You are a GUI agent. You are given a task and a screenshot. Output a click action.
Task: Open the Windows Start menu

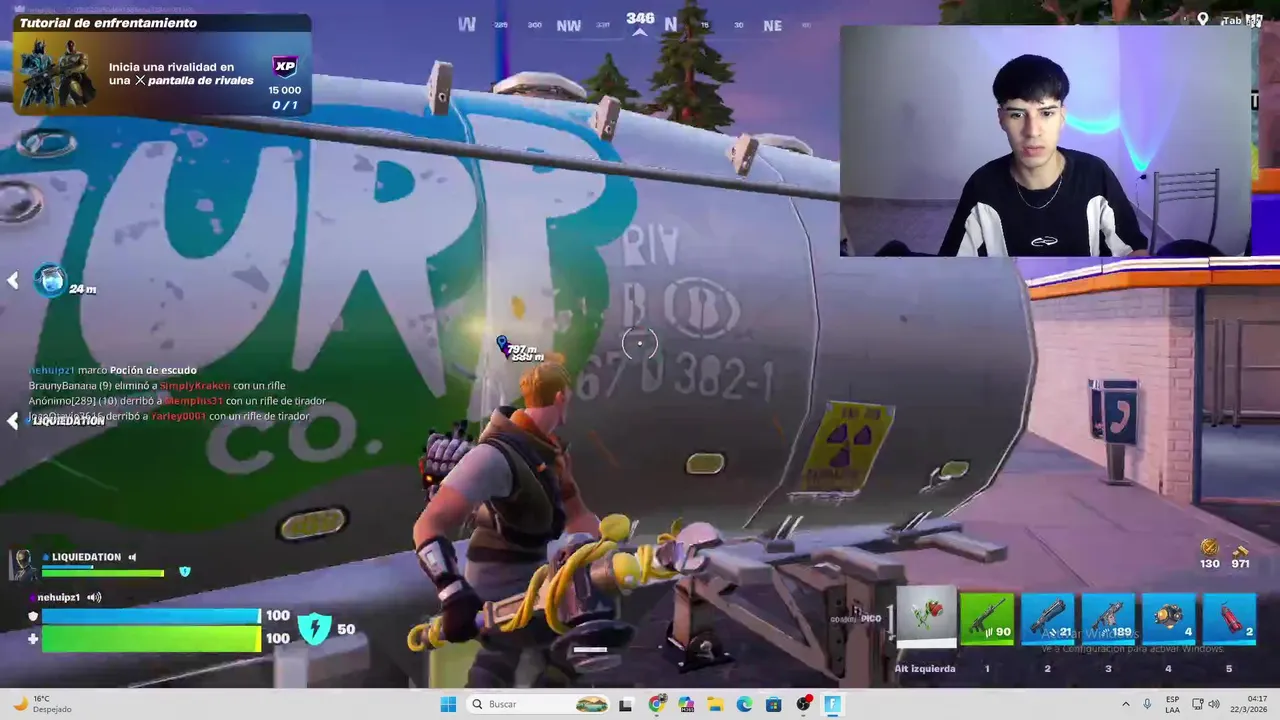[x=448, y=704]
